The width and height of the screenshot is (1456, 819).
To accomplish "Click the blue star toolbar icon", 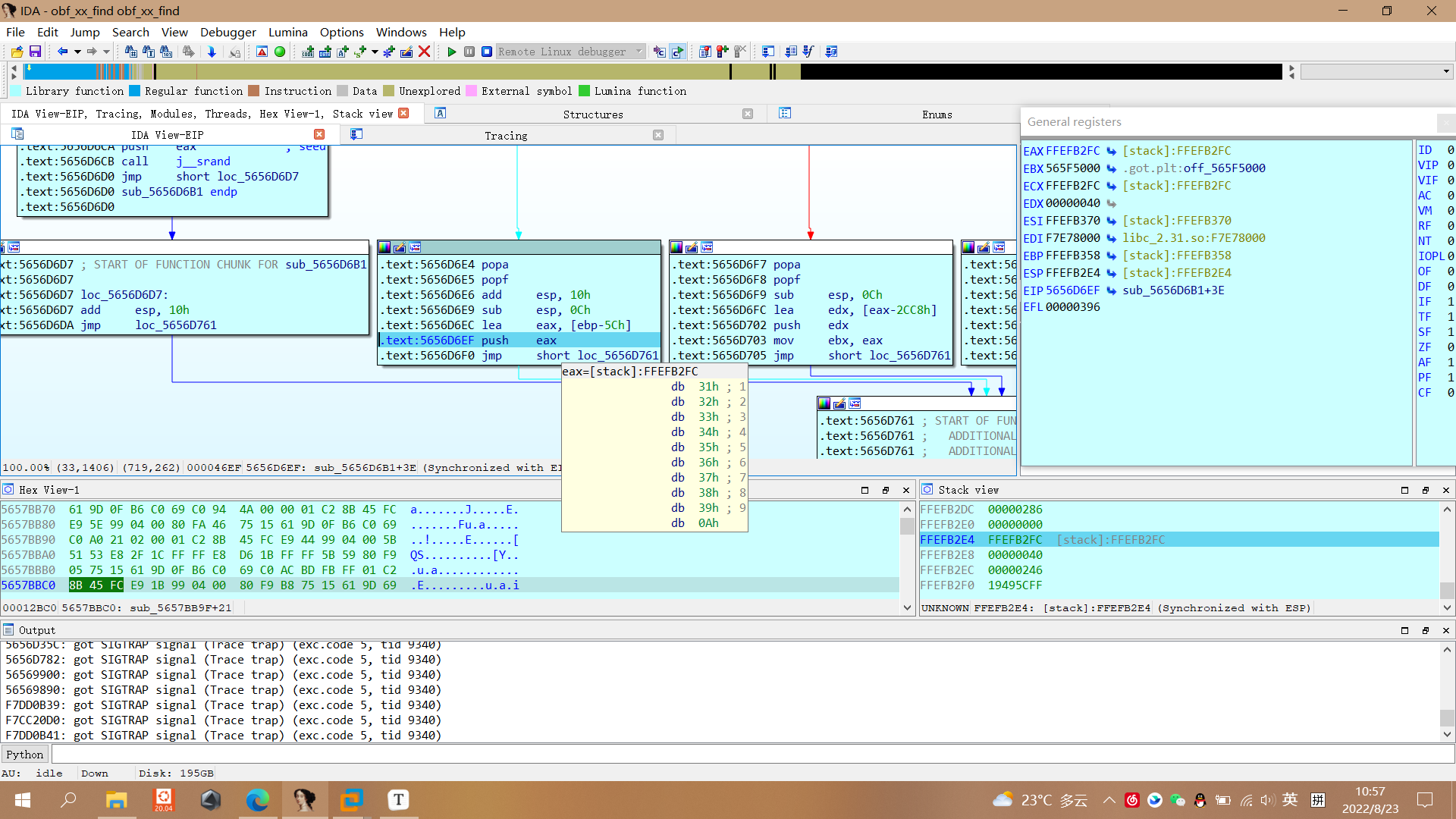I will click(x=389, y=52).
